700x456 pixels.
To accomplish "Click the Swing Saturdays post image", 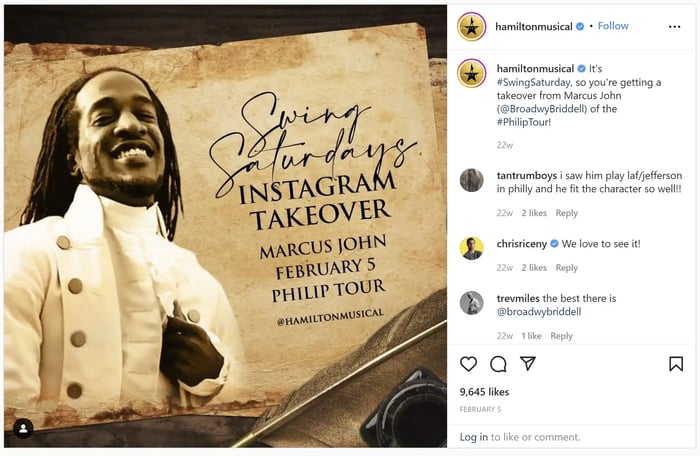I will [225, 226].
